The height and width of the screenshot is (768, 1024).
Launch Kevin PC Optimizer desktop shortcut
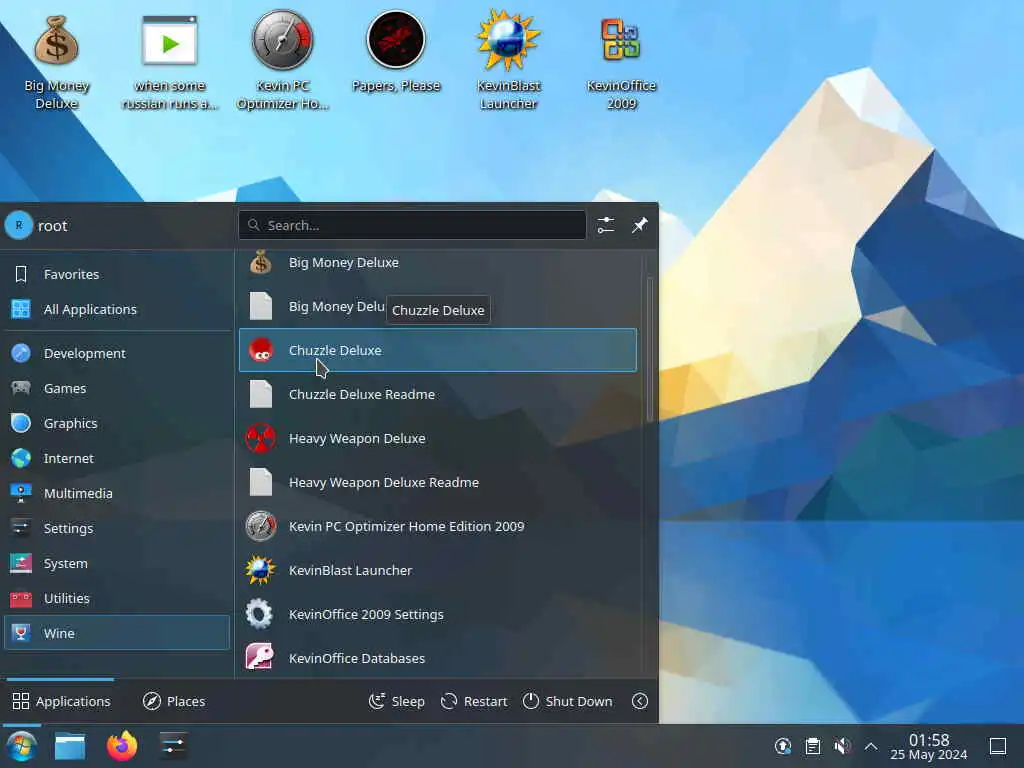283,61
